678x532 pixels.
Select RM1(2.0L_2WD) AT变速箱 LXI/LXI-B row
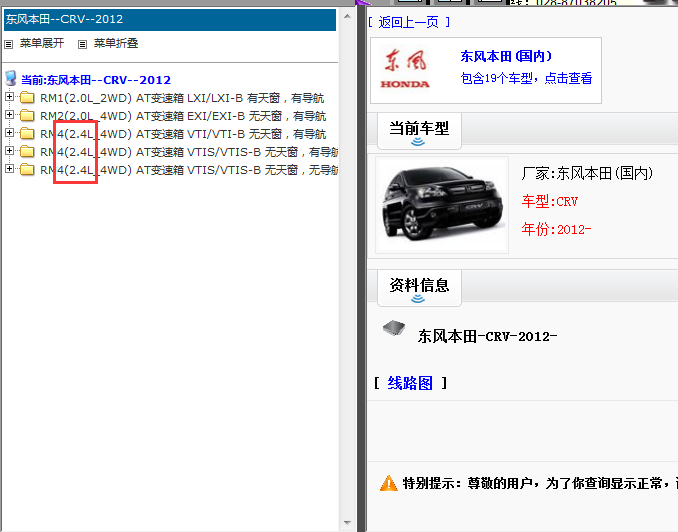[x=182, y=98]
